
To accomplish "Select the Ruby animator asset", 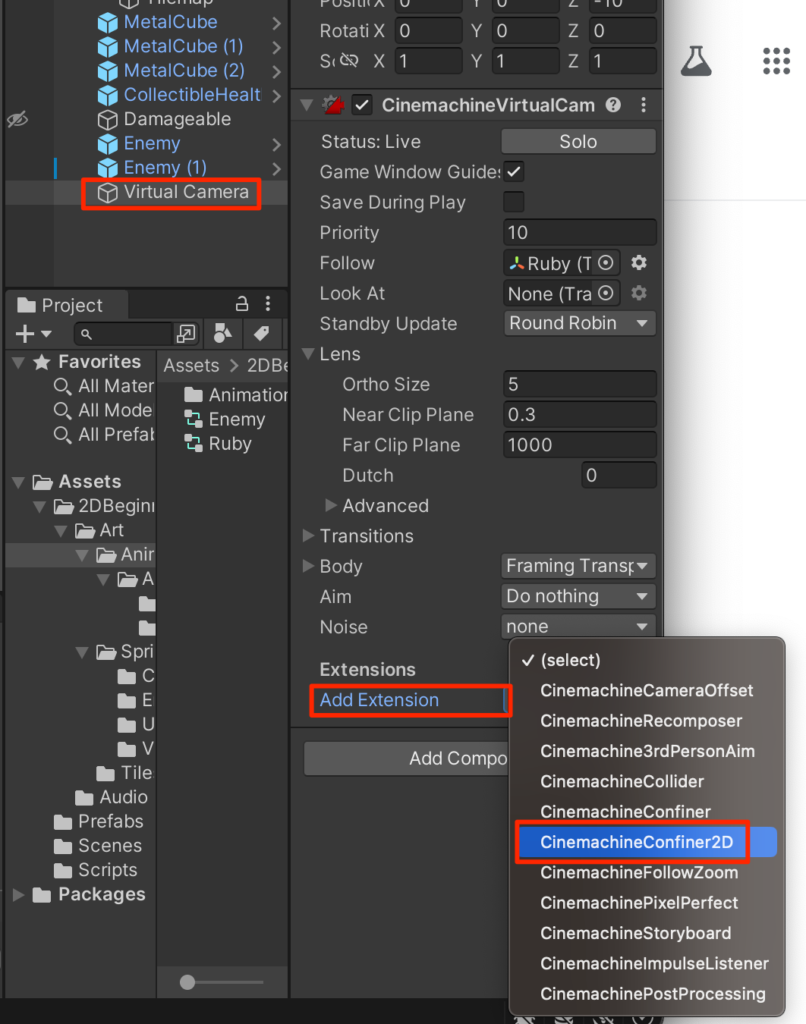I will [x=218, y=444].
